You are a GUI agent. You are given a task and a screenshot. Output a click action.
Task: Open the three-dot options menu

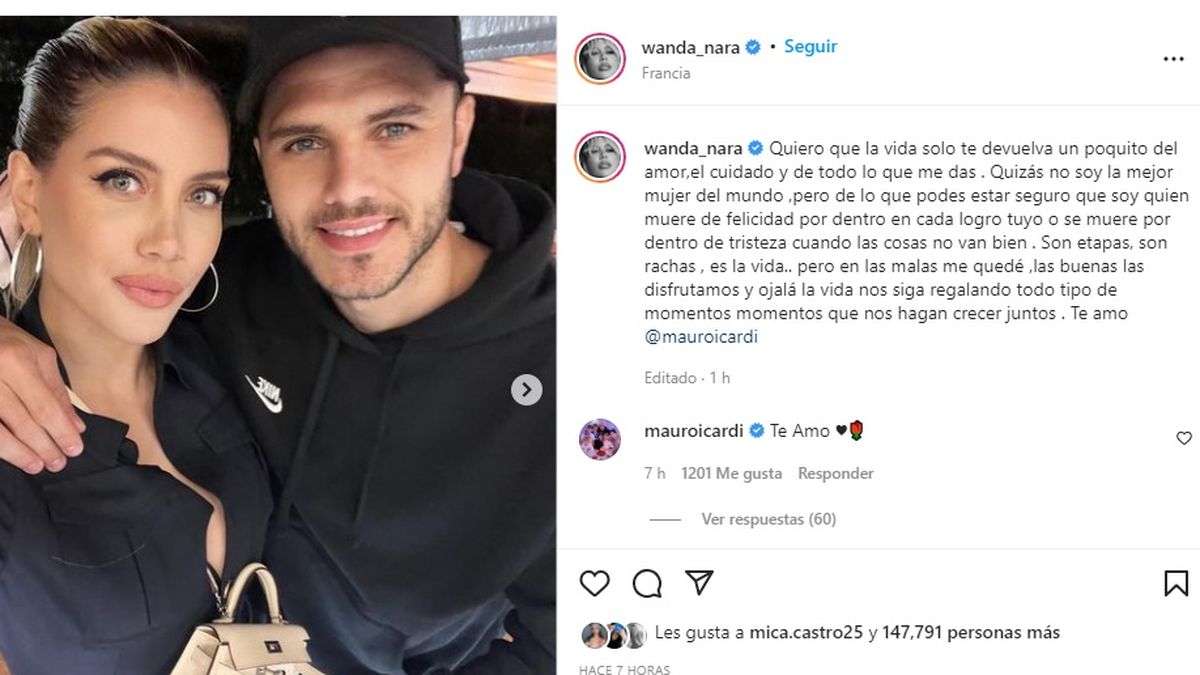click(x=1173, y=59)
